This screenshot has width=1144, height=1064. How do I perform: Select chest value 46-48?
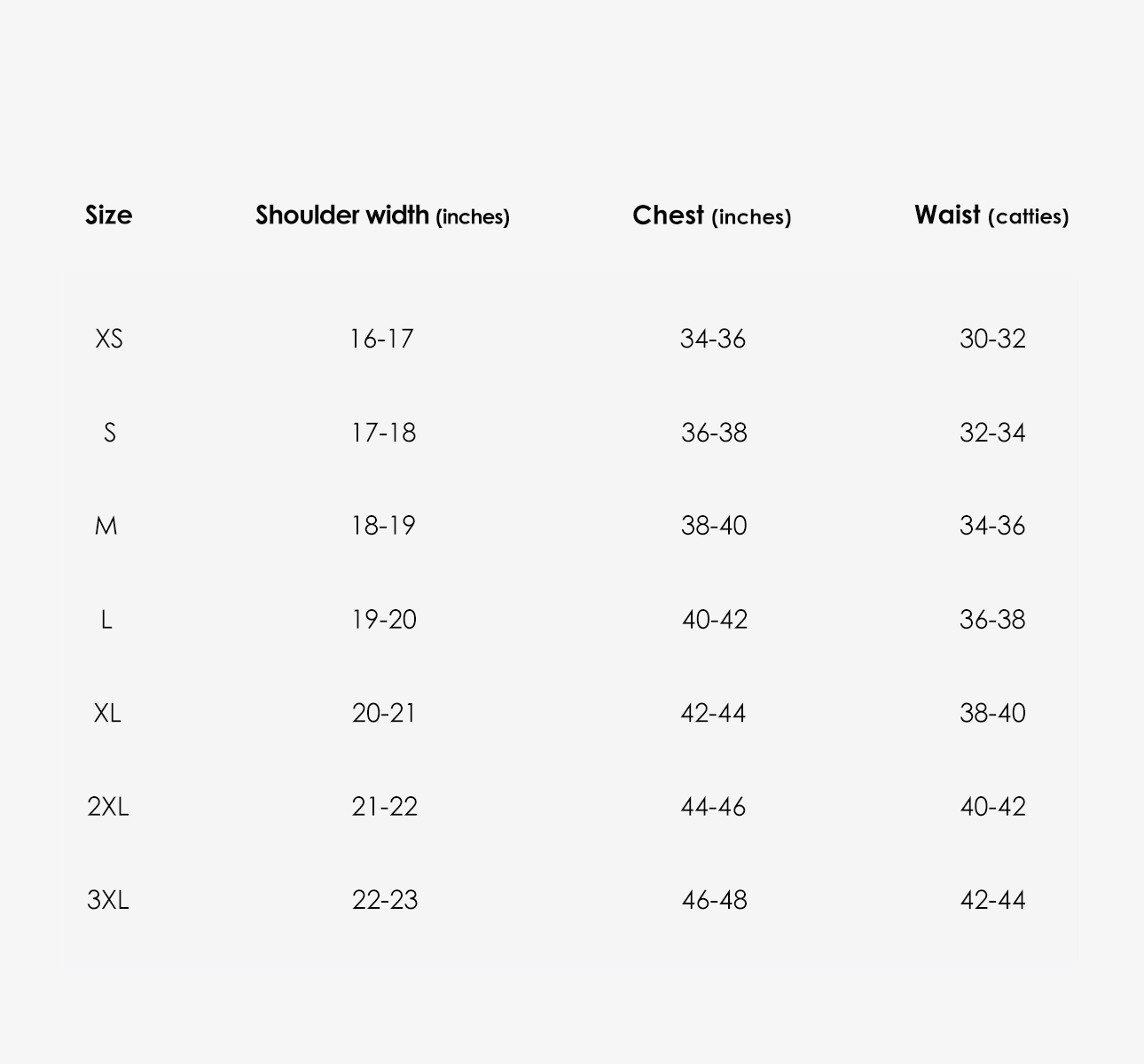coord(715,900)
